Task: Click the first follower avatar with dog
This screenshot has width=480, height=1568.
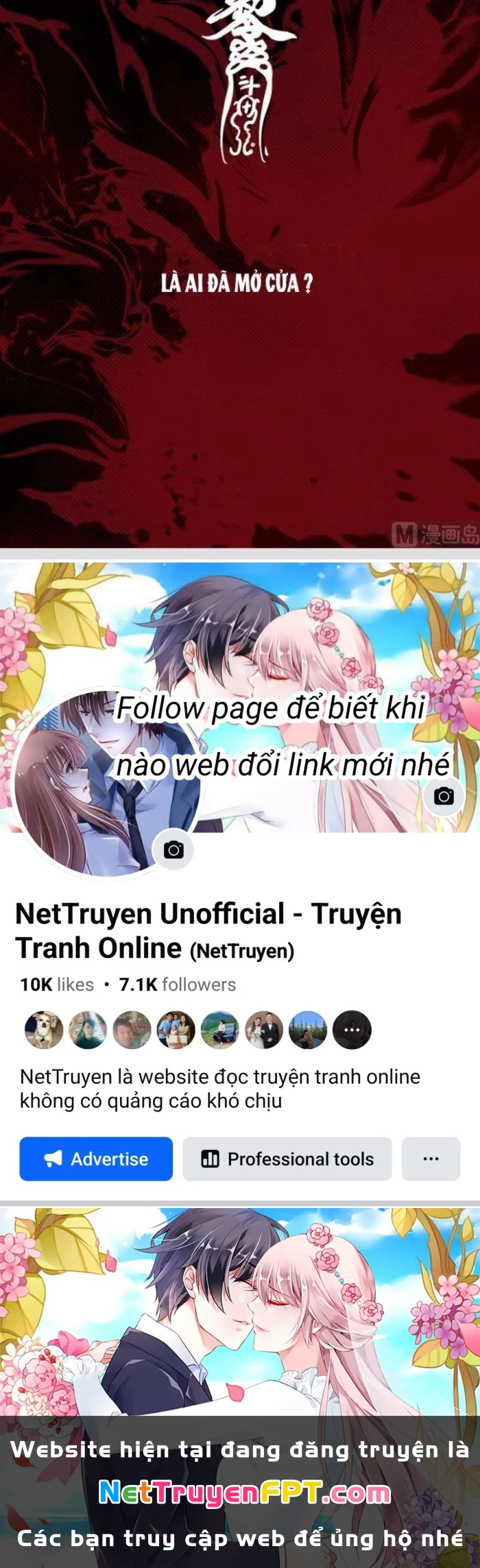Action: (44, 1030)
